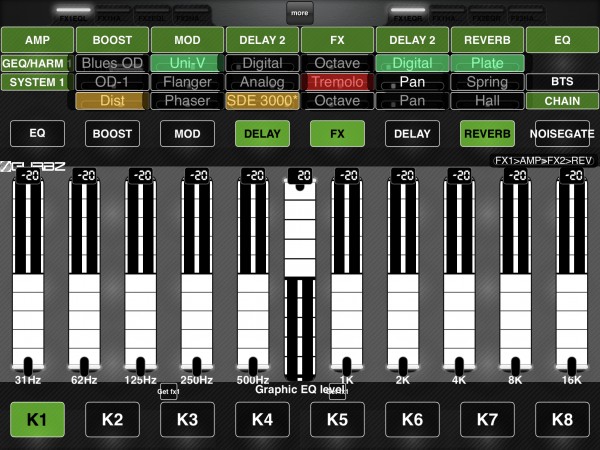Choose the SYSTEM 1 option
This screenshot has height=450, width=600.
coord(37,82)
